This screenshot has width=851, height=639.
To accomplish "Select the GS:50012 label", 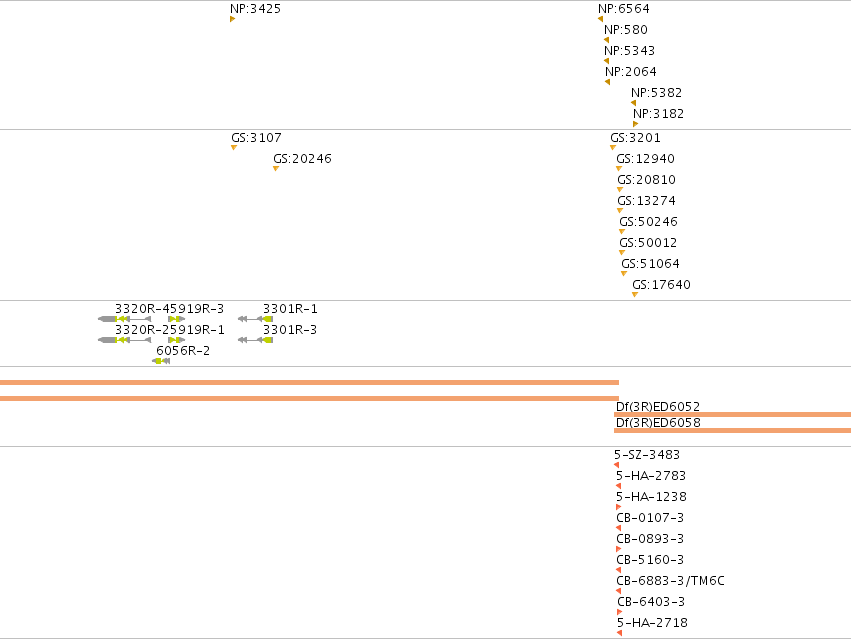I will [648, 243].
